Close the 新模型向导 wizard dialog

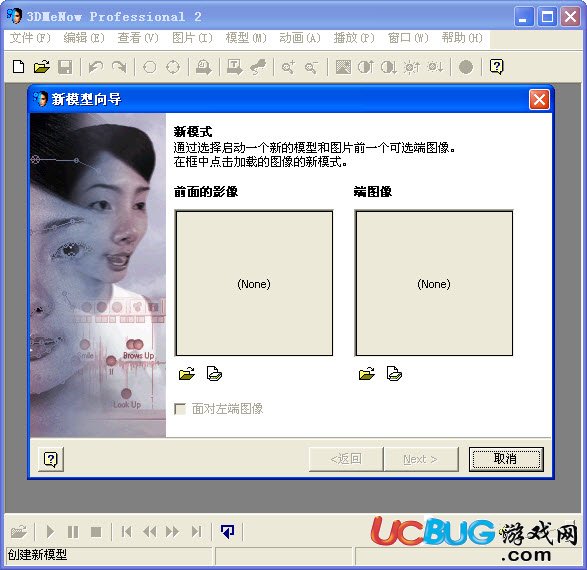[539, 100]
